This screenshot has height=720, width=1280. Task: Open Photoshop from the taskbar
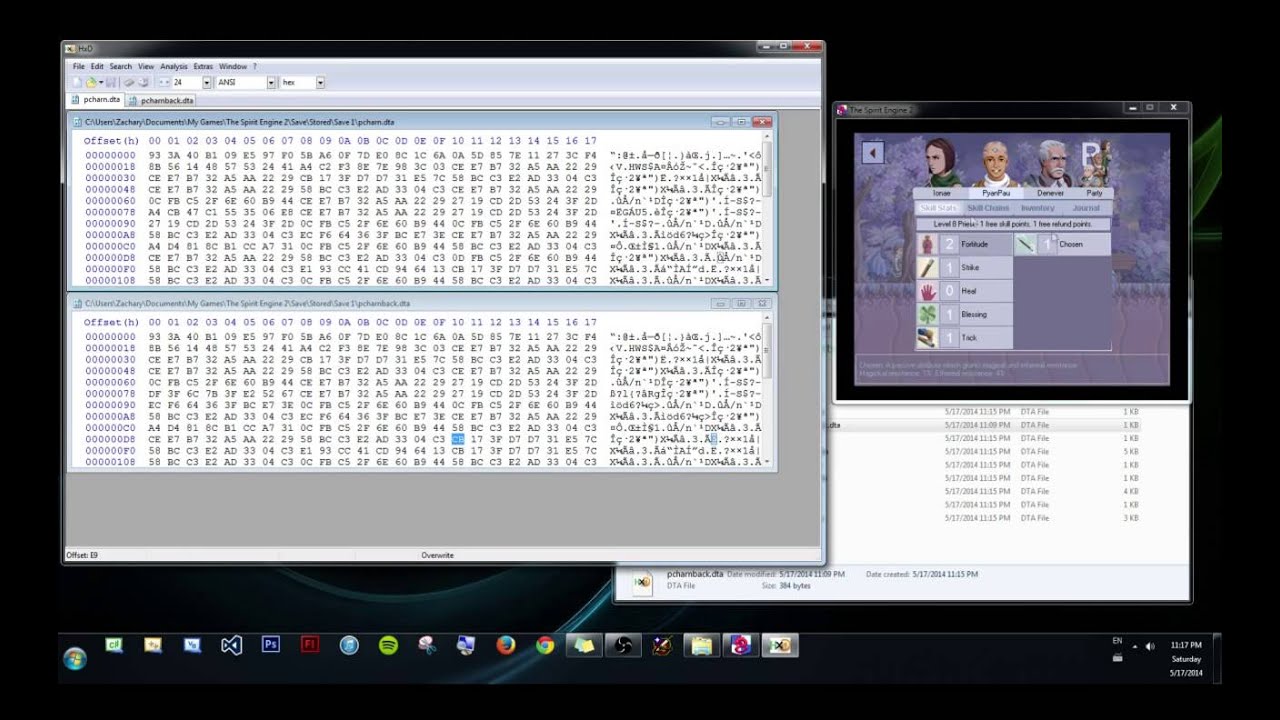[x=270, y=645]
